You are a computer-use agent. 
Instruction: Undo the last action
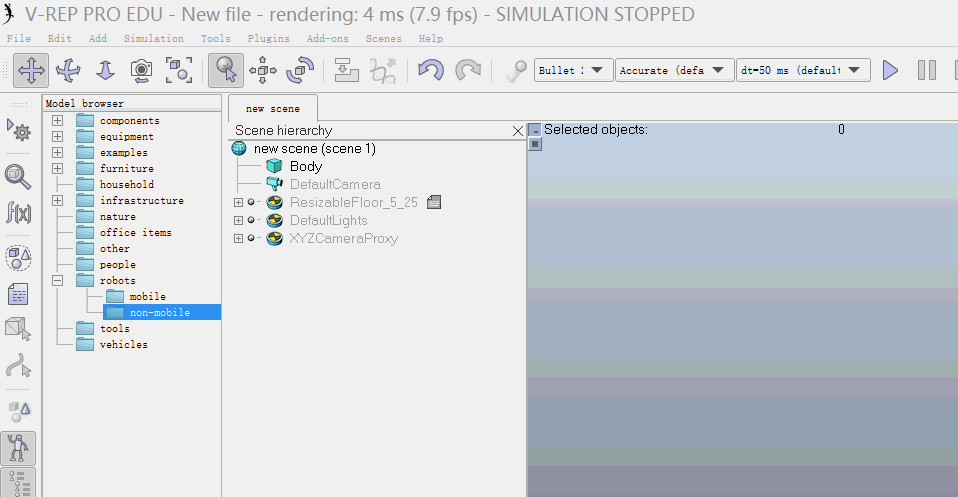431,70
